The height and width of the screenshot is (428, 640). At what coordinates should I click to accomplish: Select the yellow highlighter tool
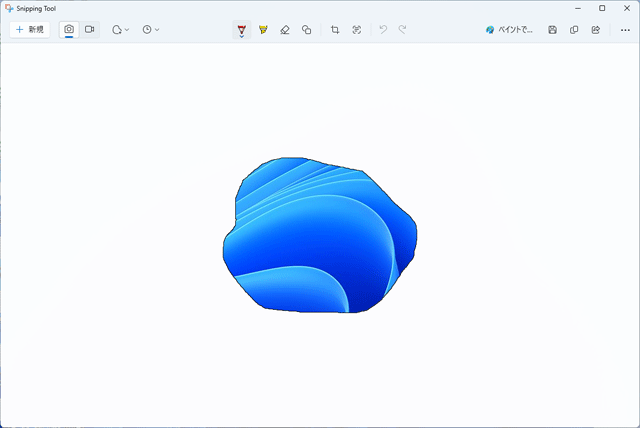pos(263,30)
